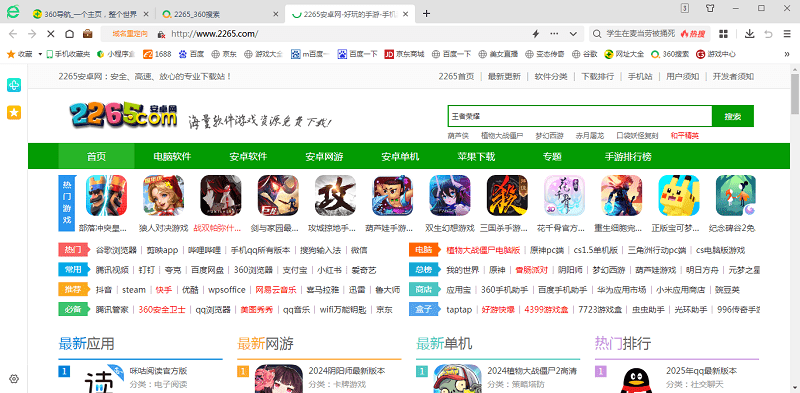Click the 王者荣耀 site search field
This screenshot has width=800, height=393.
tap(580, 116)
